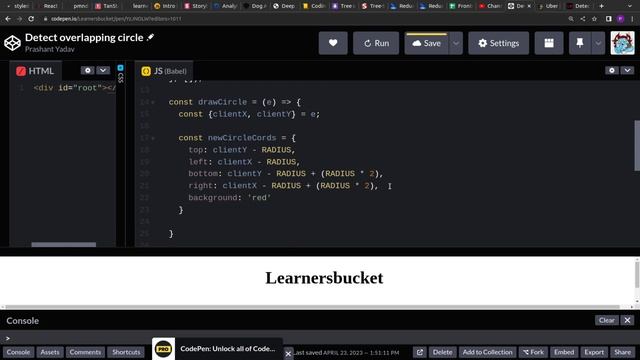Fold newCircleCords object code arrow

point(153,138)
